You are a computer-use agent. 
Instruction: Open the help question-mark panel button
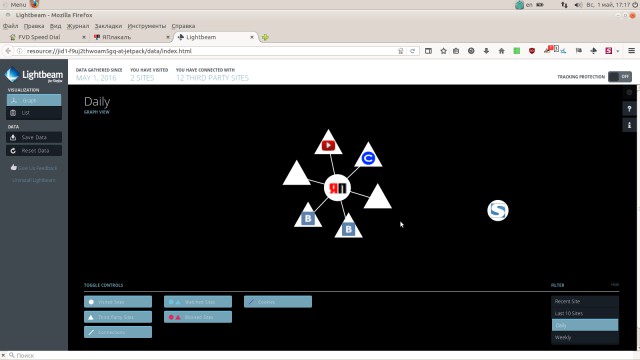point(629,109)
